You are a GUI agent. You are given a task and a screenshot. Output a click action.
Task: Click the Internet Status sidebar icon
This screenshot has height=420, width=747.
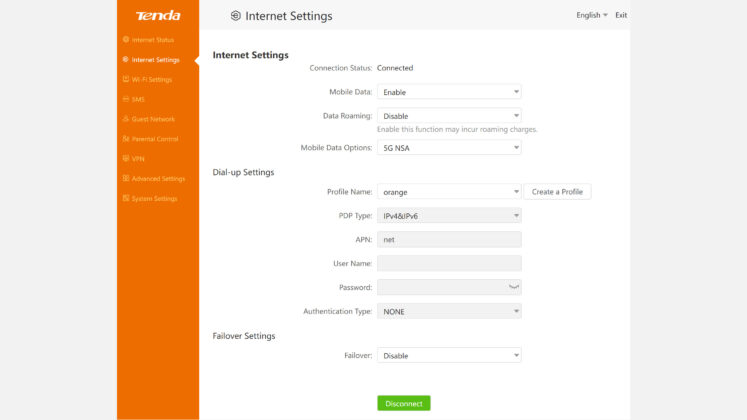pos(126,40)
